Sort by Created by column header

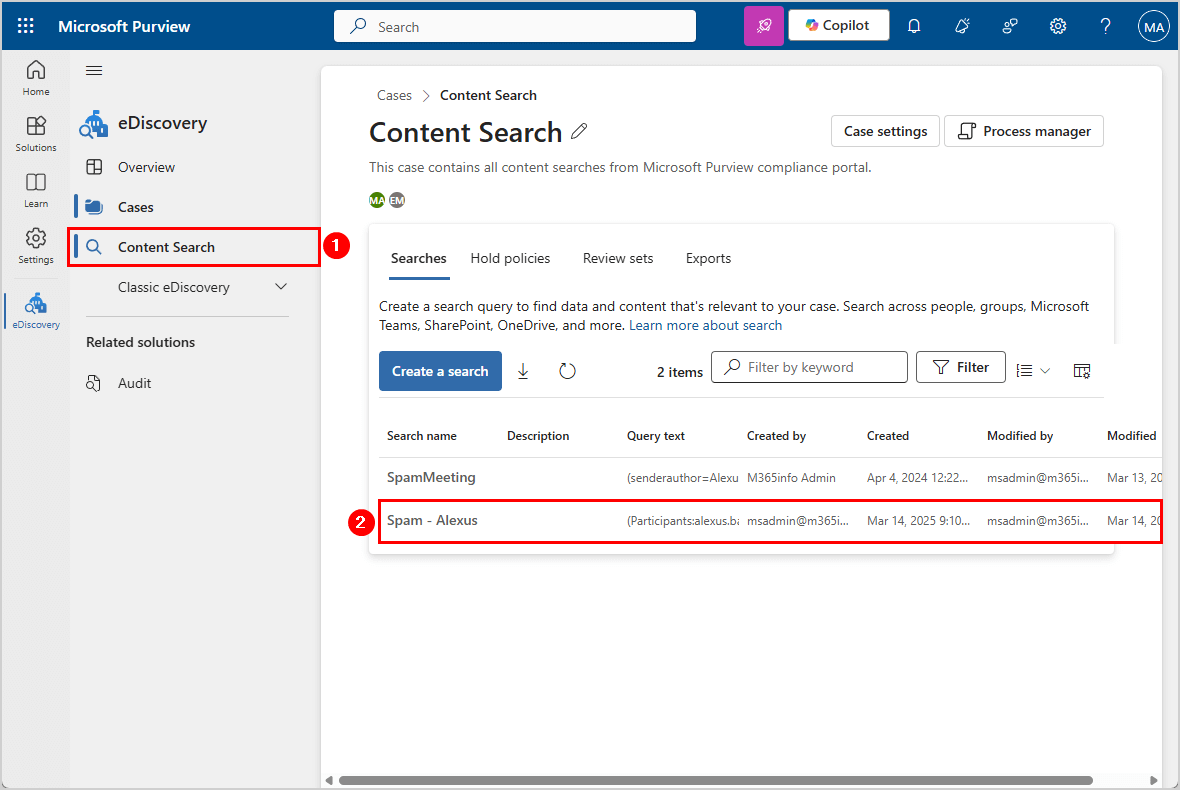(776, 436)
